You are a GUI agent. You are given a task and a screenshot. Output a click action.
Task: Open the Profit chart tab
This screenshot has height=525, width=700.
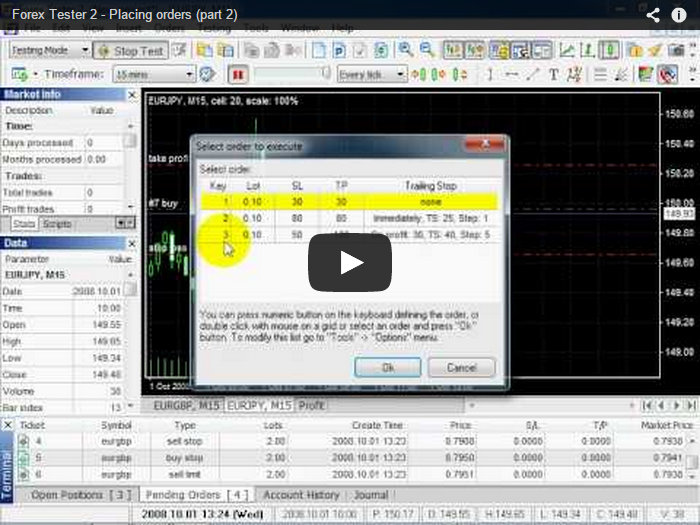point(312,405)
